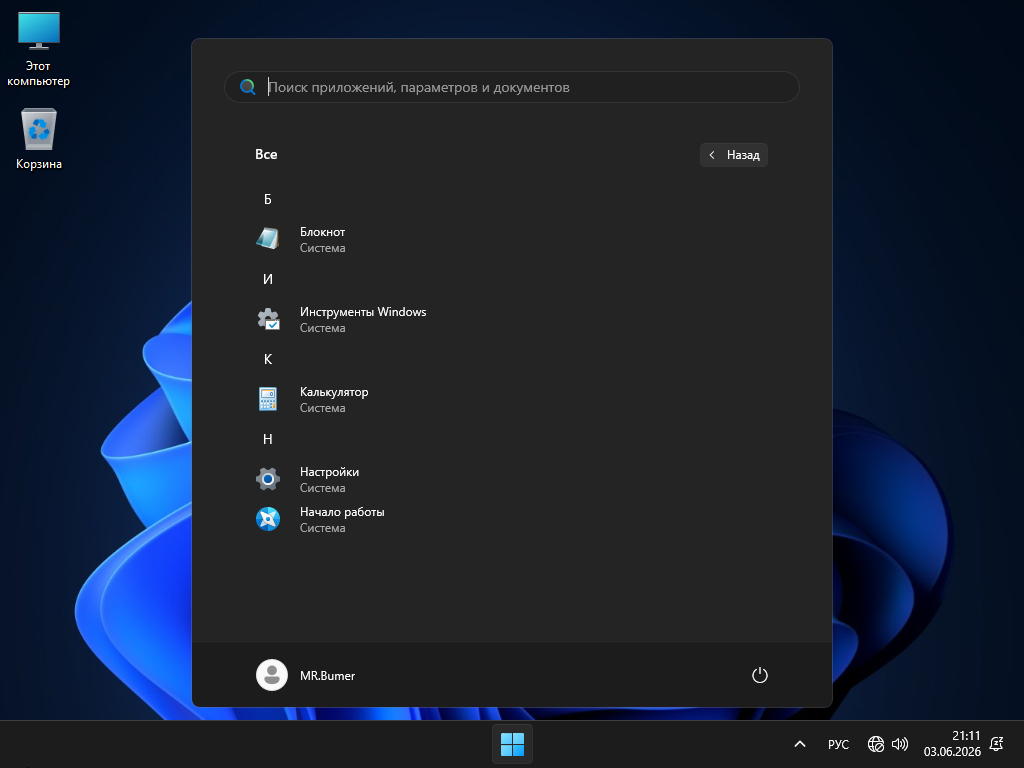Click the volume speaker tray icon
The height and width of the screenshot is (768, 1024).
click(x=900, y=744)
